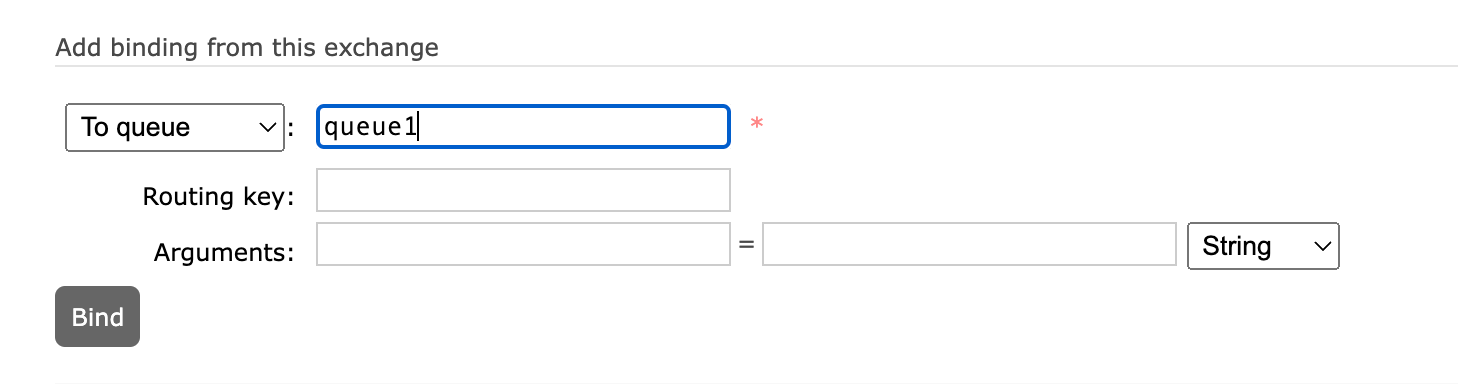The width and height of the screenshot is (1458, 384).
Task: Click the chevron arrow on the To queue selector
Action: pyautogui.click(x=267, y=128)
